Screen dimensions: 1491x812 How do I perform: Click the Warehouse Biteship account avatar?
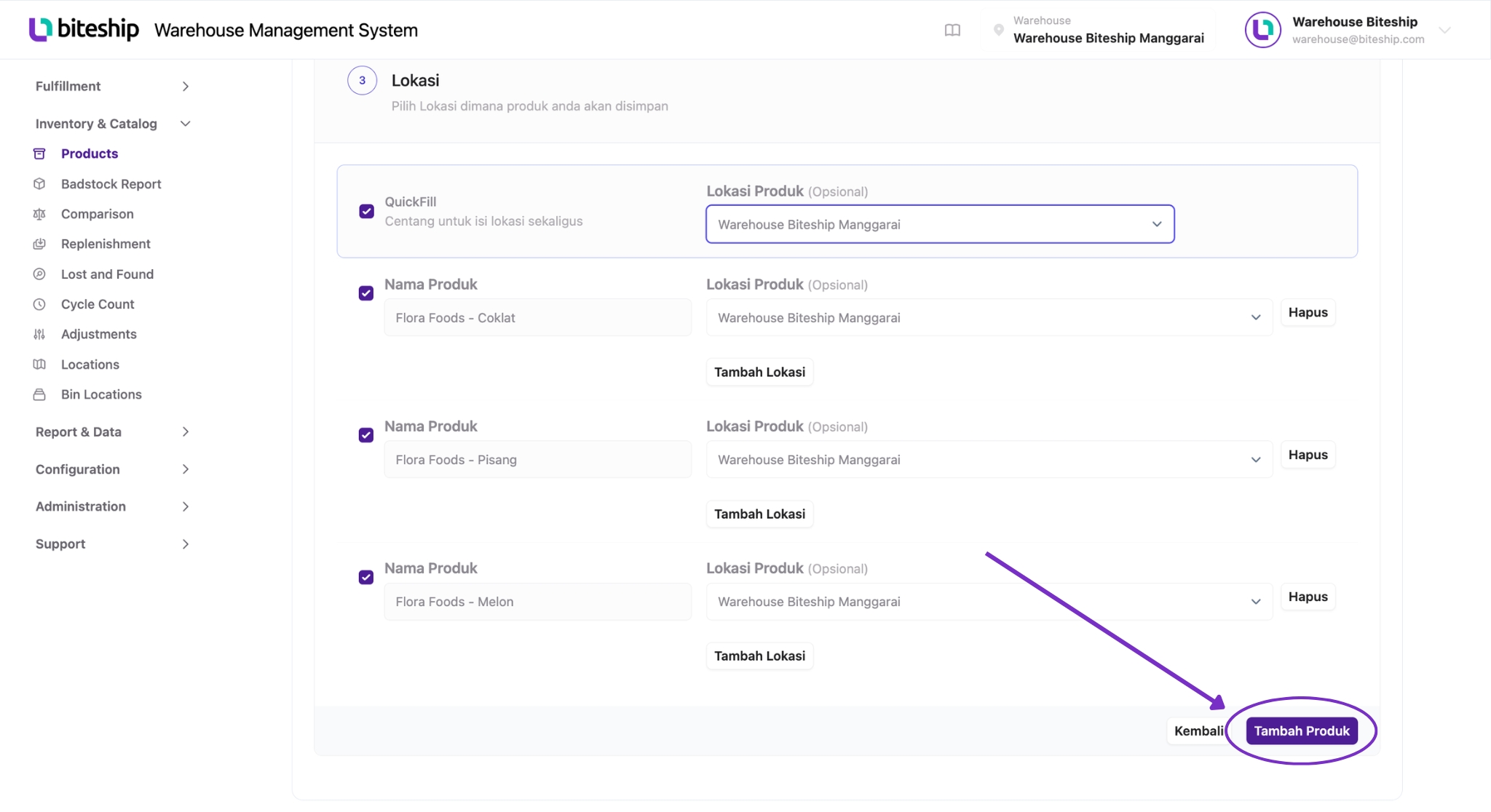[1262, 30]
